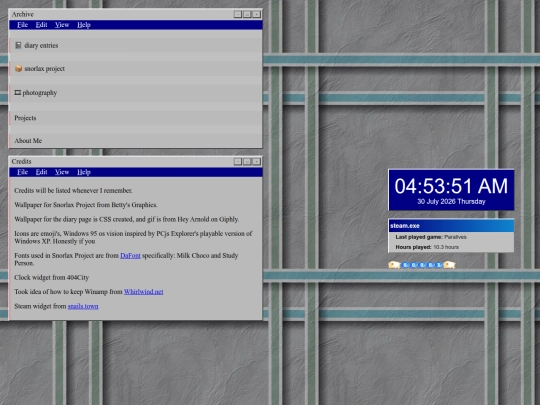Click the right sheep icon by the counter

tap(449, 265)
